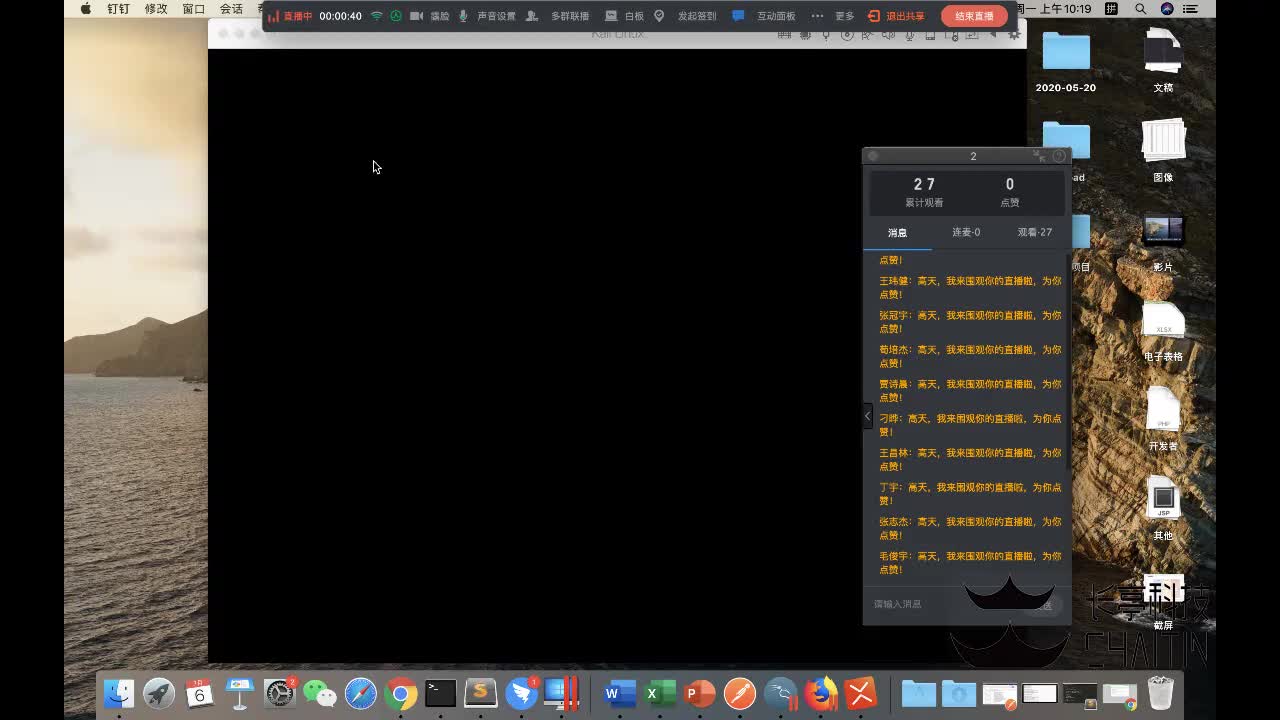Open the 钉钉 app menu

[x=118, y=9]
